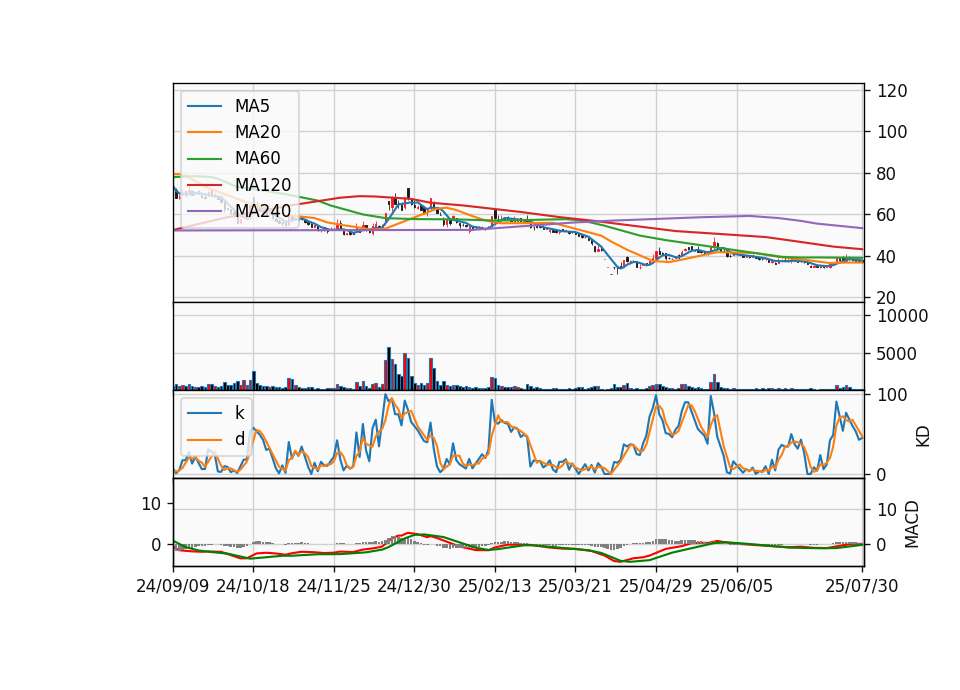Click the MA240 legend label
Viewport: 960px width, 690px height.
263,211
